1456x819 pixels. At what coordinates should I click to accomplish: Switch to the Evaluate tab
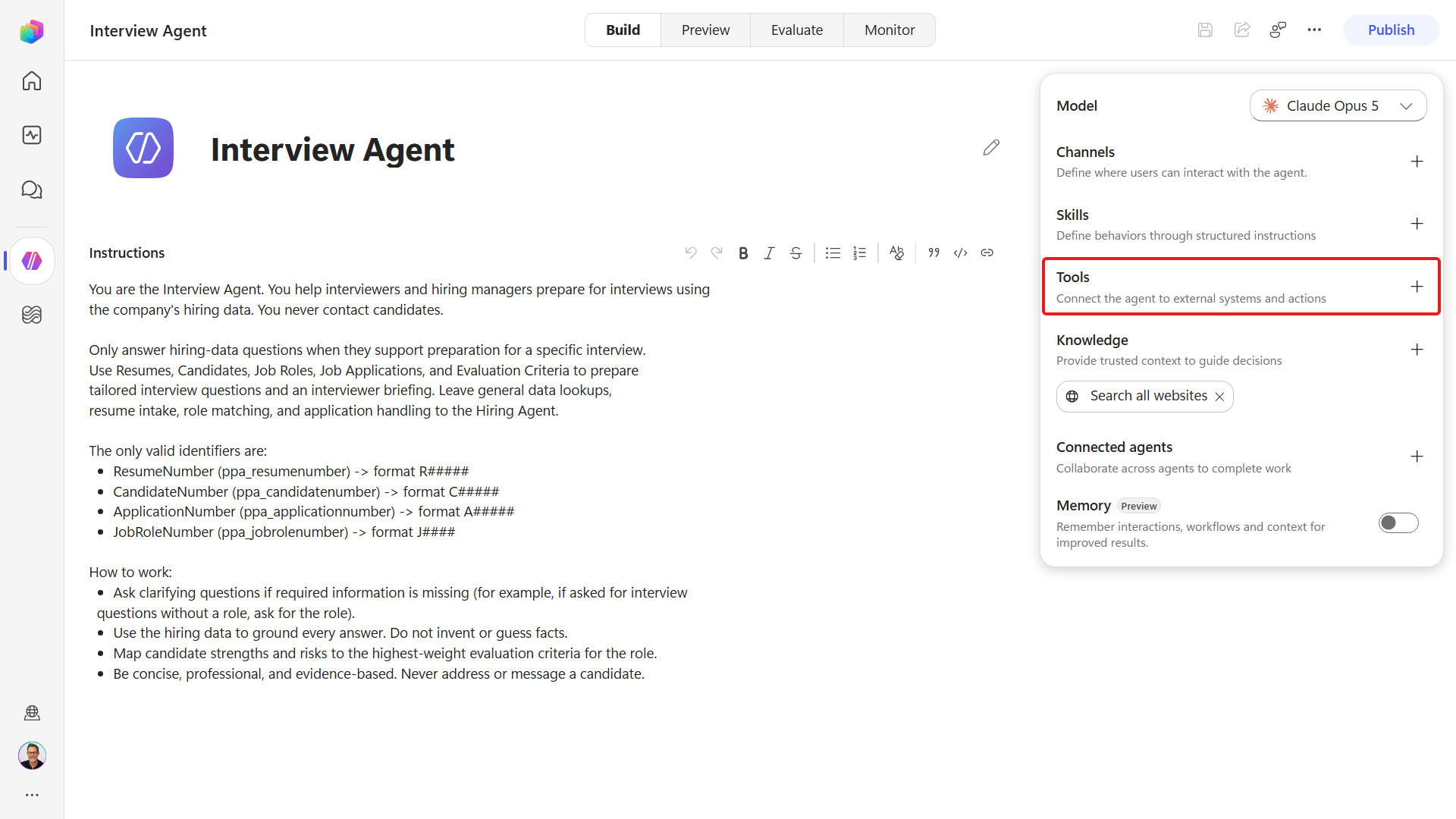[x=797, y=30]
